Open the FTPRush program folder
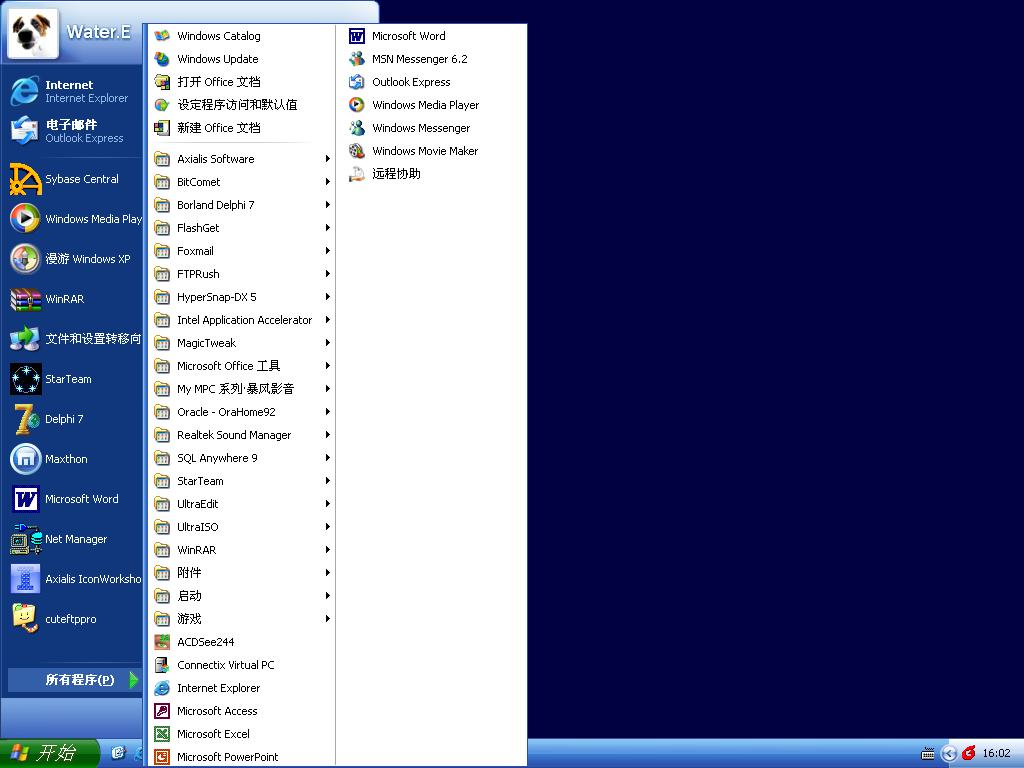 click(x=242, y=274)
